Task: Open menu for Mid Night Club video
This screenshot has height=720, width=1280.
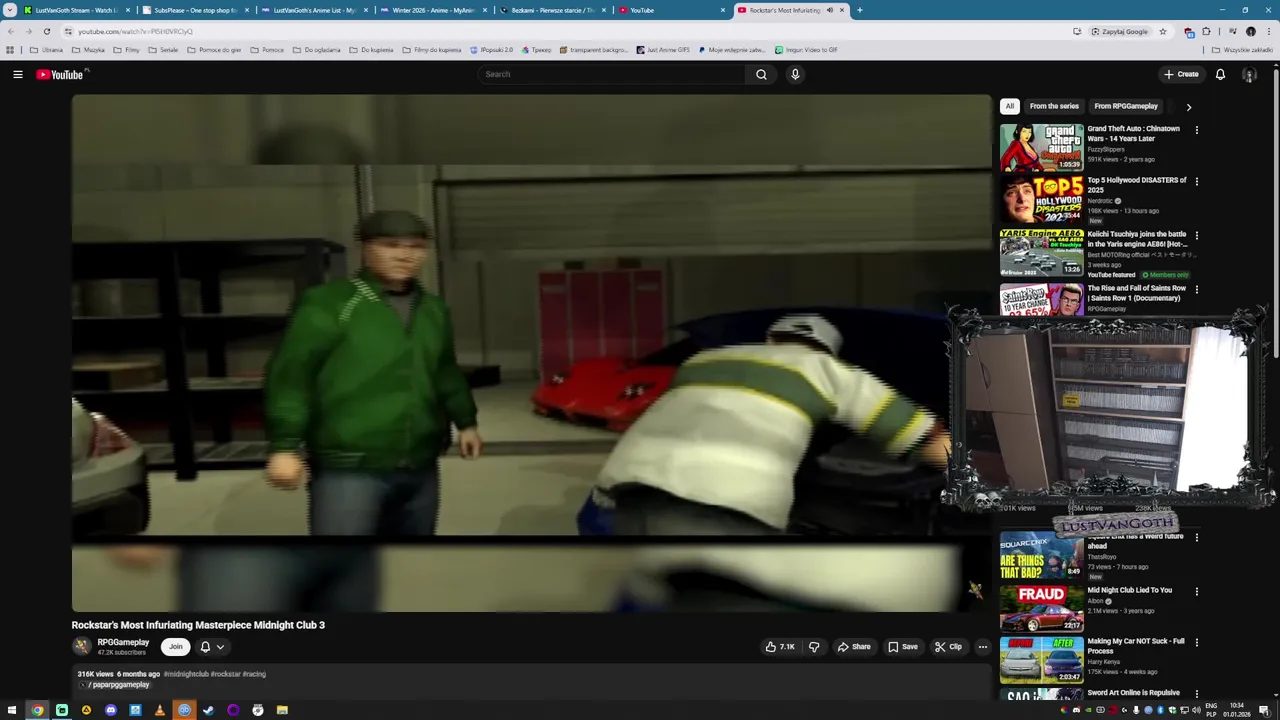Action: tap(1196, 592)
